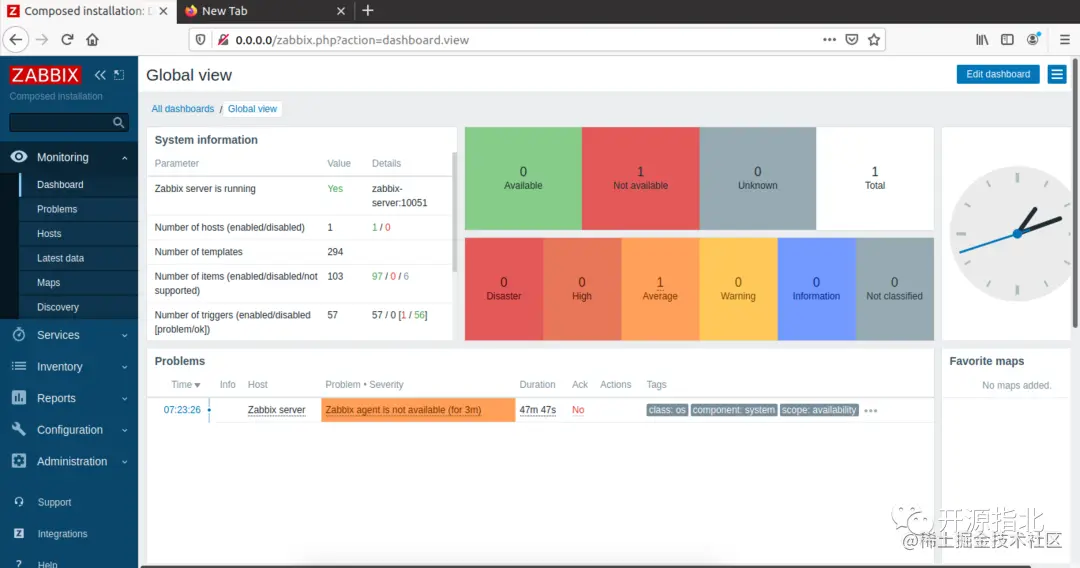Click the Zabbix logo

45,74
